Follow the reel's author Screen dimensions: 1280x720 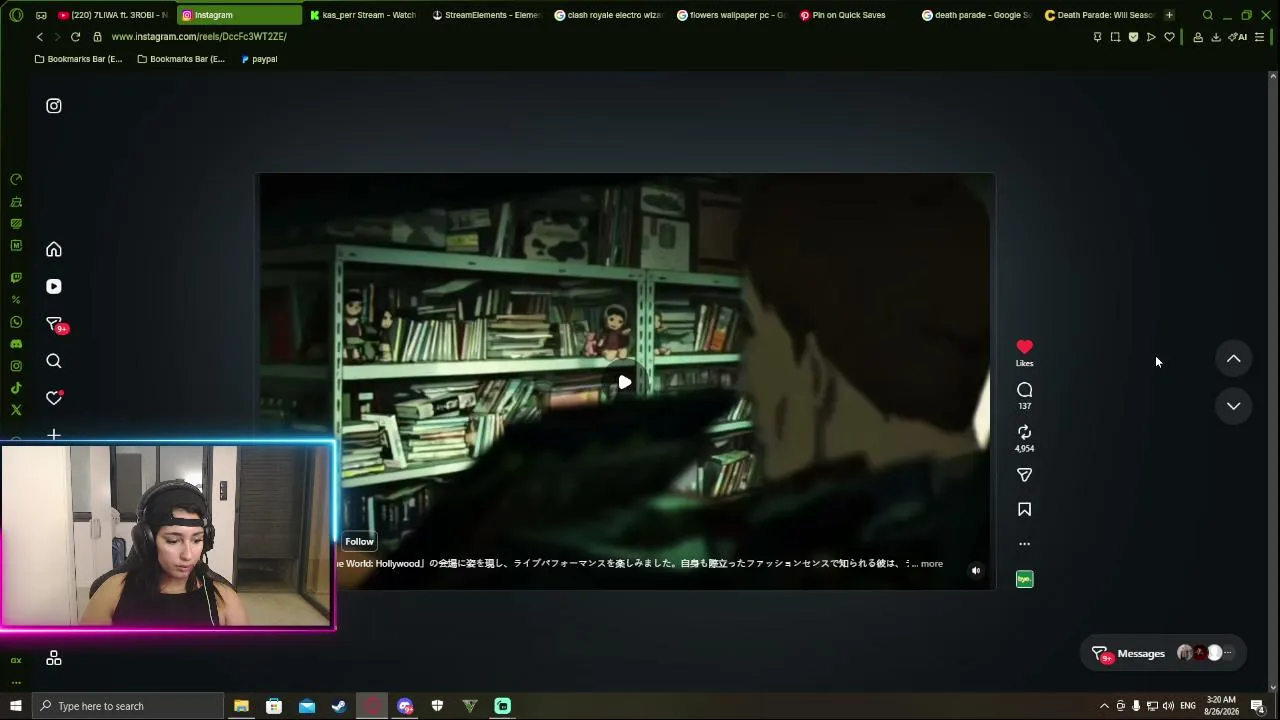pyautogui.click(x=359, y=542)
